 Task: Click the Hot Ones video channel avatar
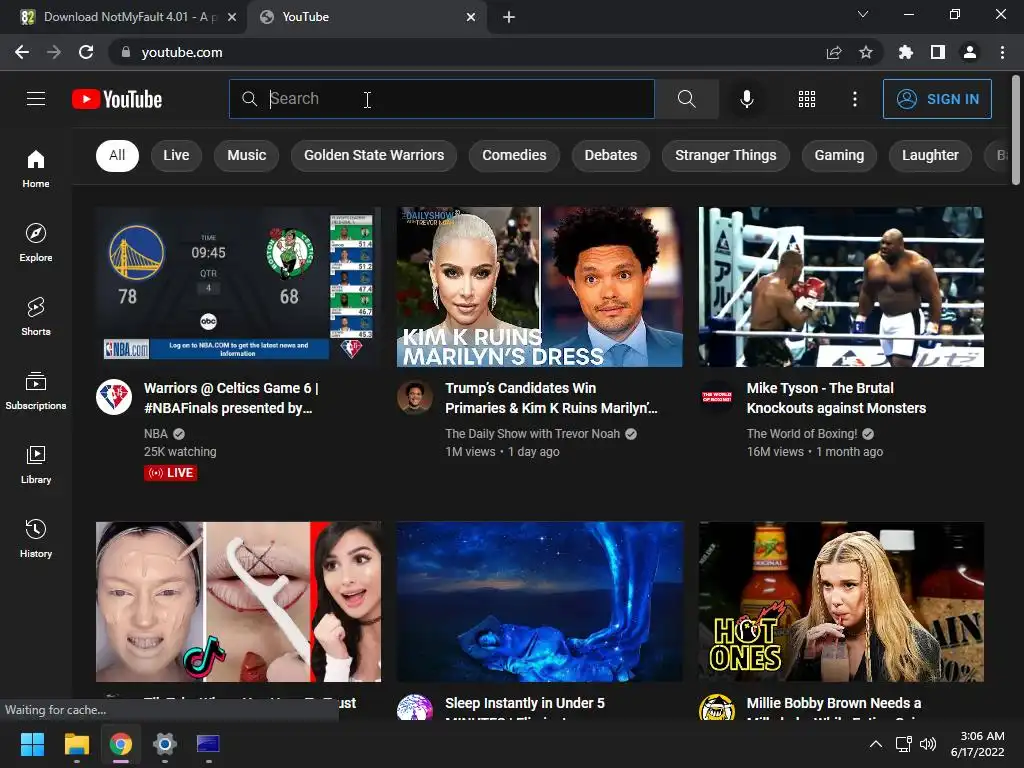click(x=716, y=708)
